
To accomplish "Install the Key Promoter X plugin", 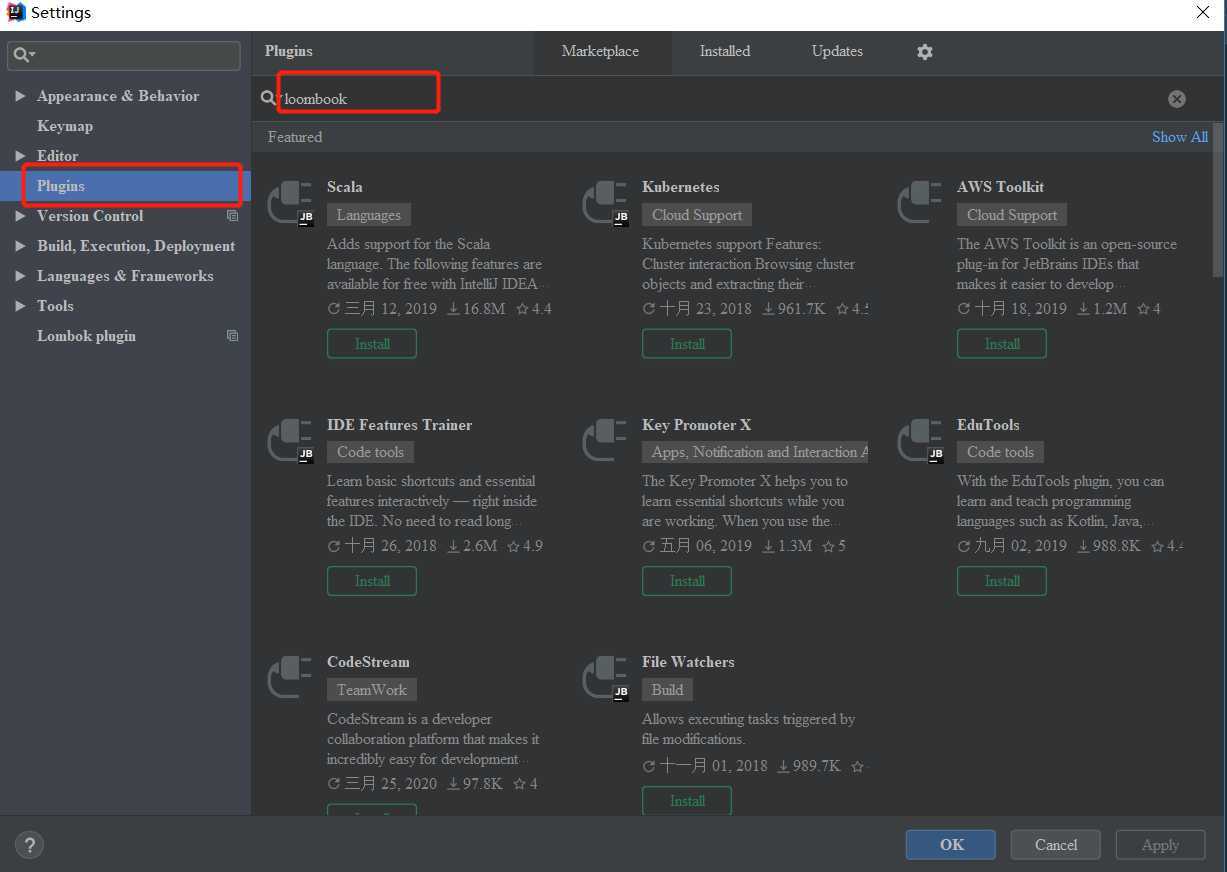I will coord(687,581).
